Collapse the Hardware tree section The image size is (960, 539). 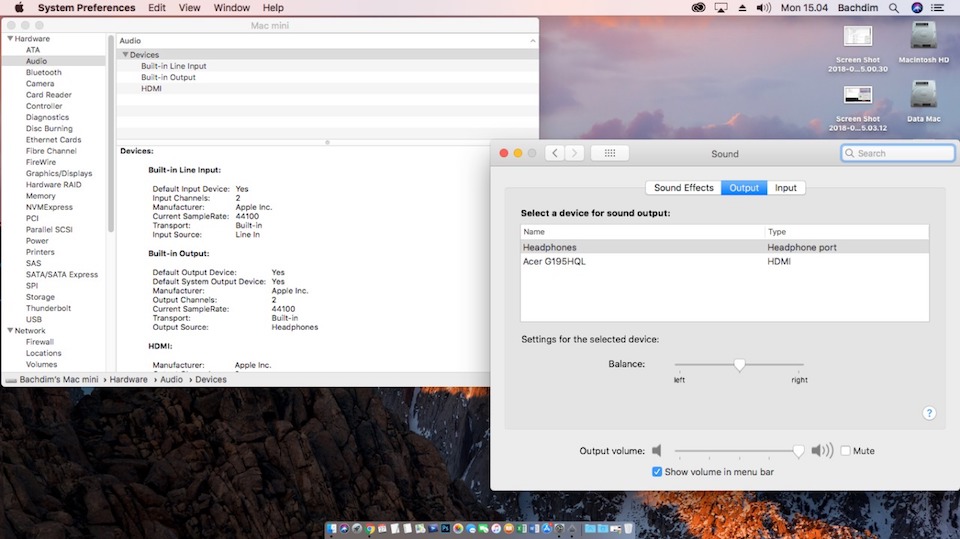[9, 39]
